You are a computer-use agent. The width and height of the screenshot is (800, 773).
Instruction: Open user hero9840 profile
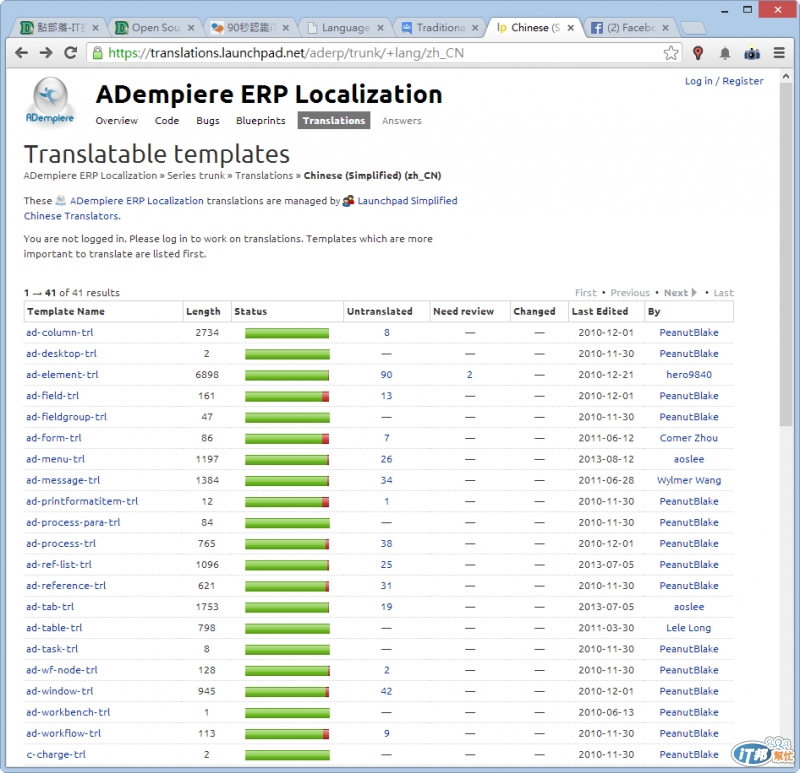(x=689, y=375)
